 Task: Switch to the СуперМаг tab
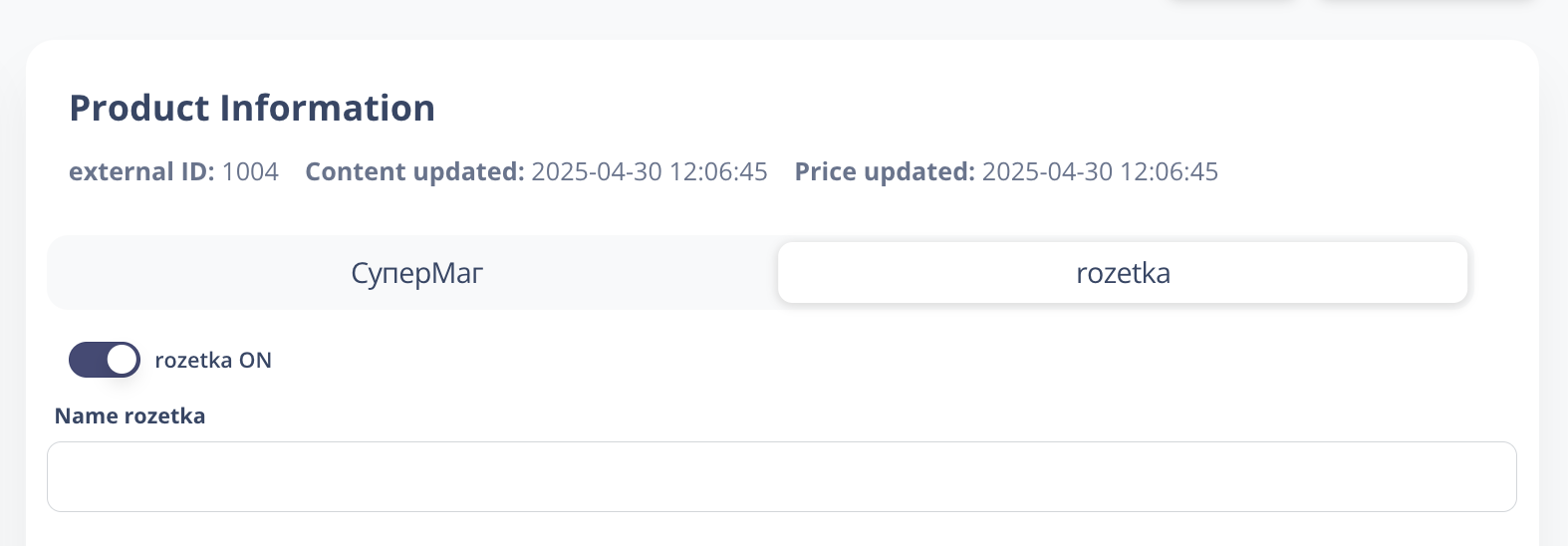pos(416,273)
